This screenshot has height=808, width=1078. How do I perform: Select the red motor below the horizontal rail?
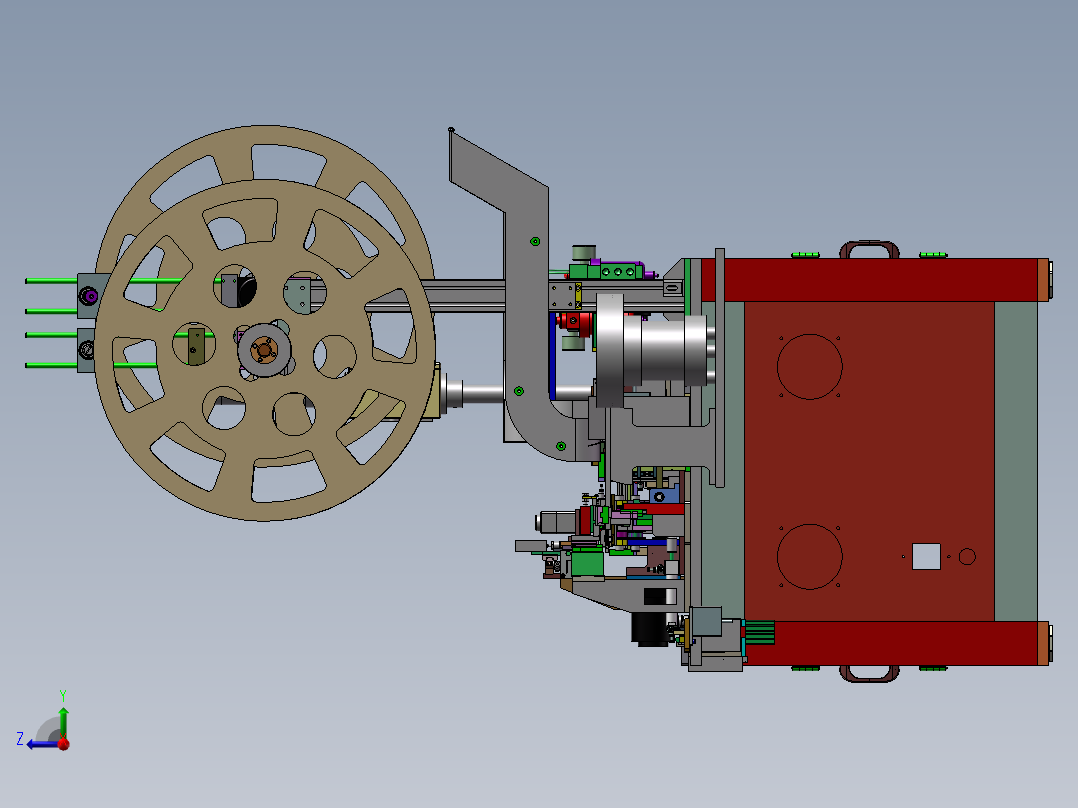[x=576, y=322]
